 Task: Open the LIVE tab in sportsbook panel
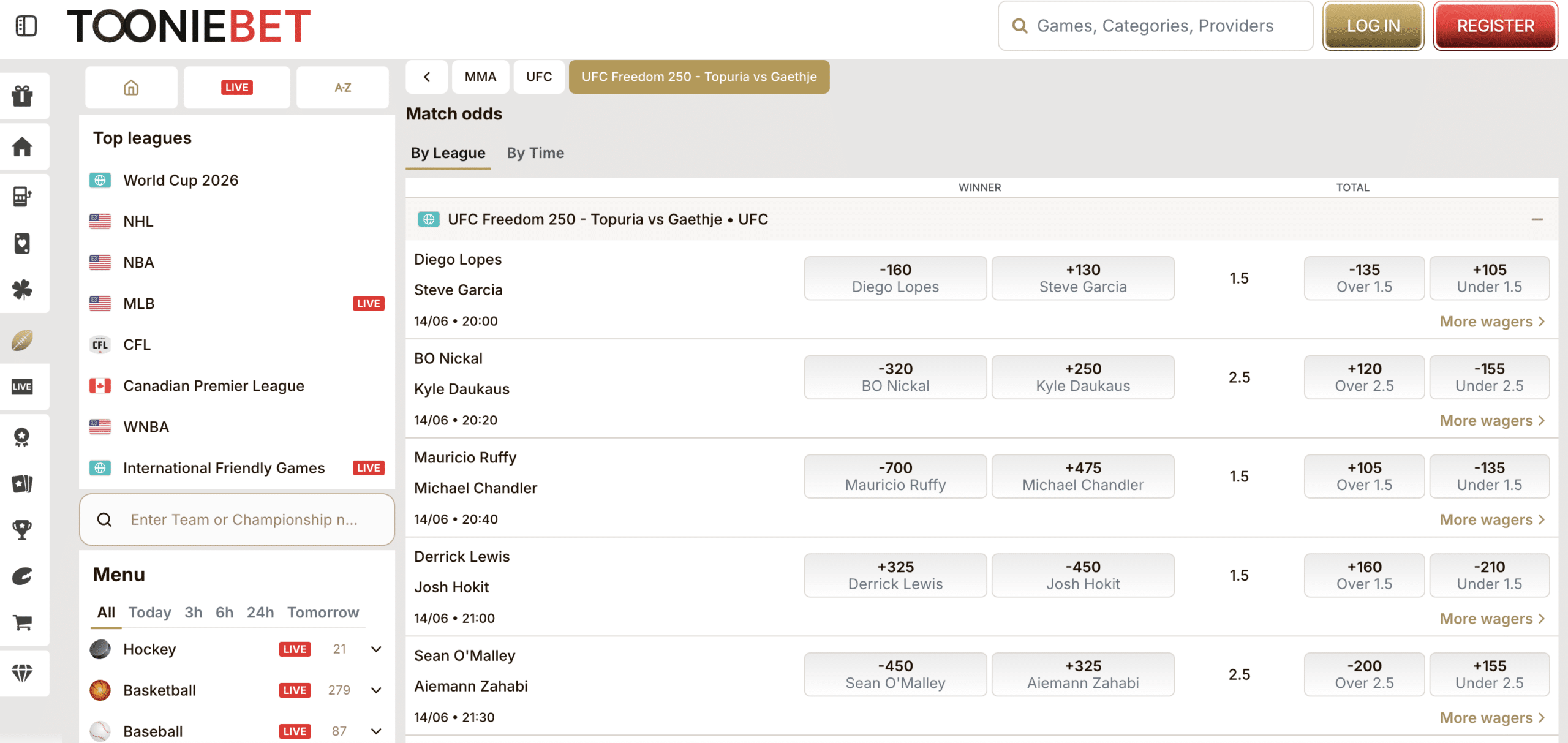coord(237,88)
